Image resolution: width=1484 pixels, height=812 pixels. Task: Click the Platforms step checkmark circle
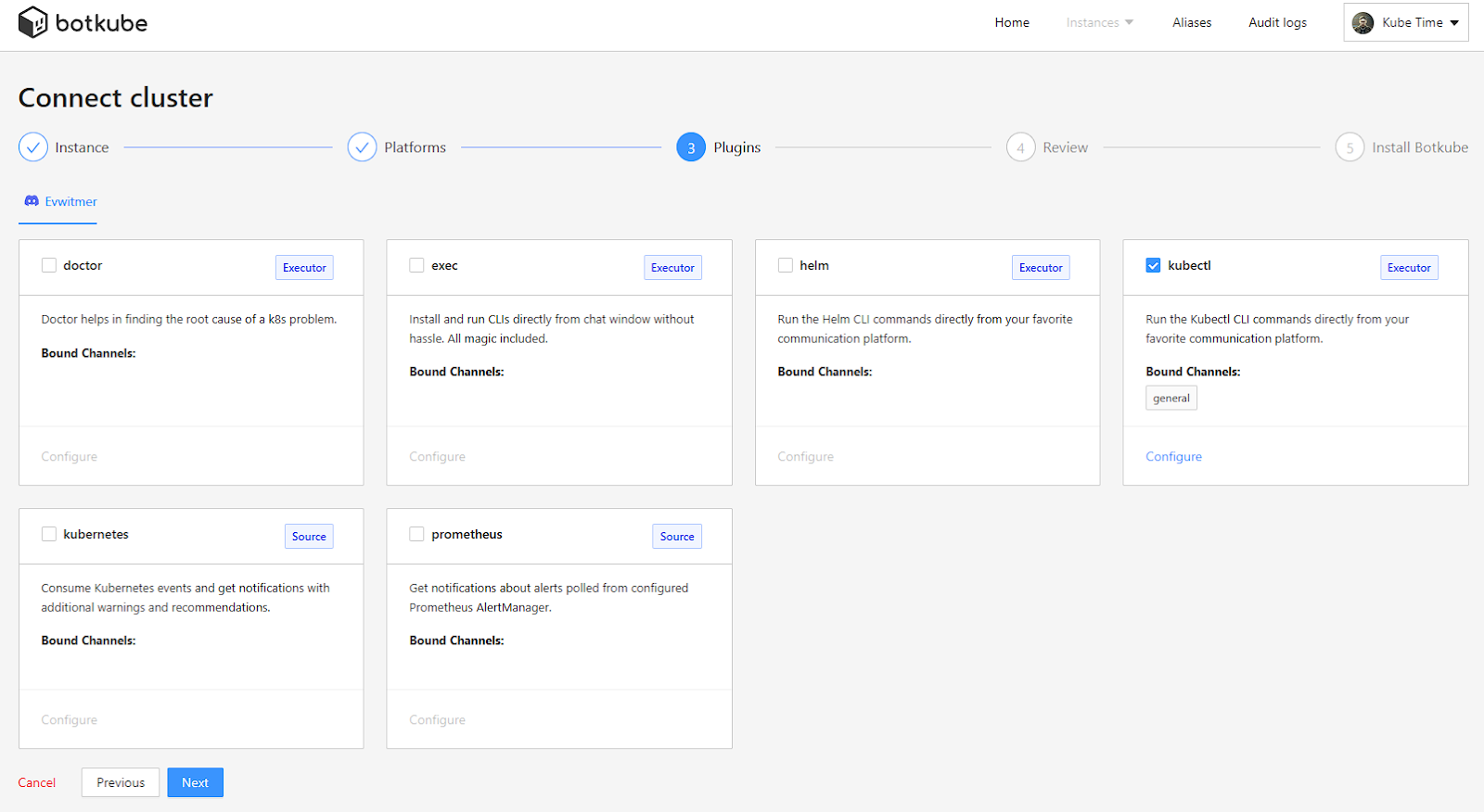pyautogui.click(x=363, y=147)
